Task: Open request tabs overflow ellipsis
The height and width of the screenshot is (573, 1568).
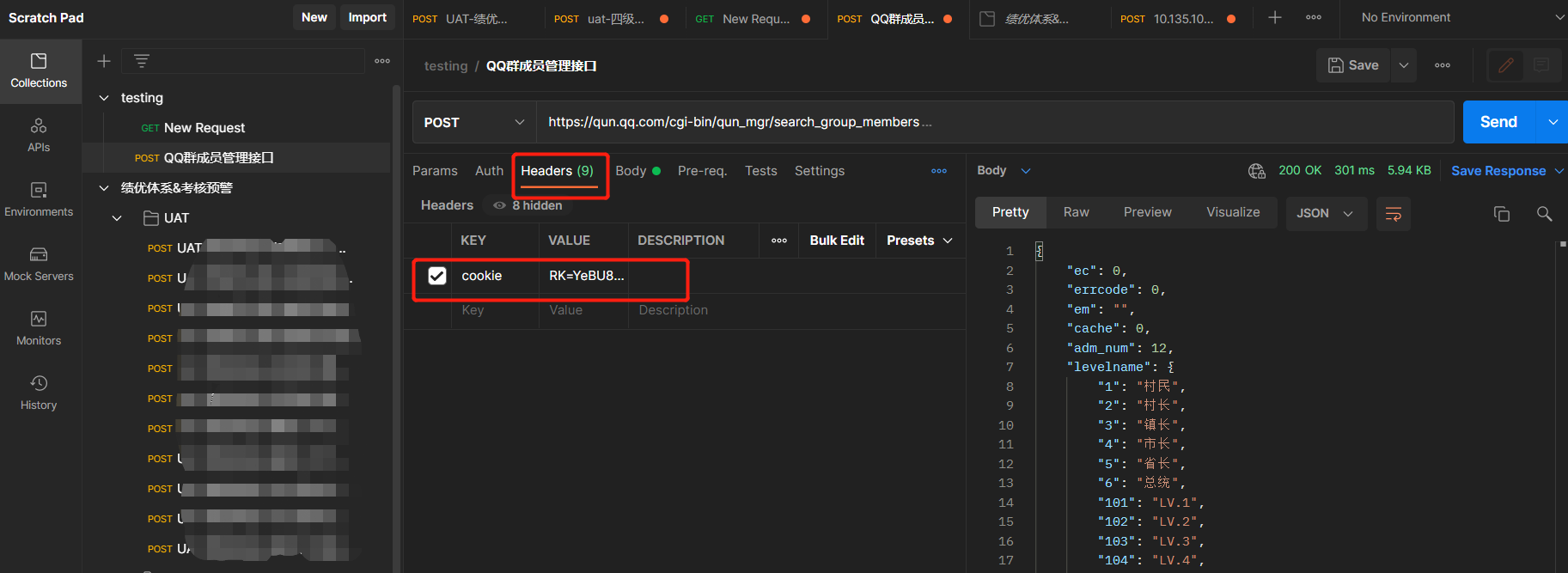Action: tap(939, 171)
